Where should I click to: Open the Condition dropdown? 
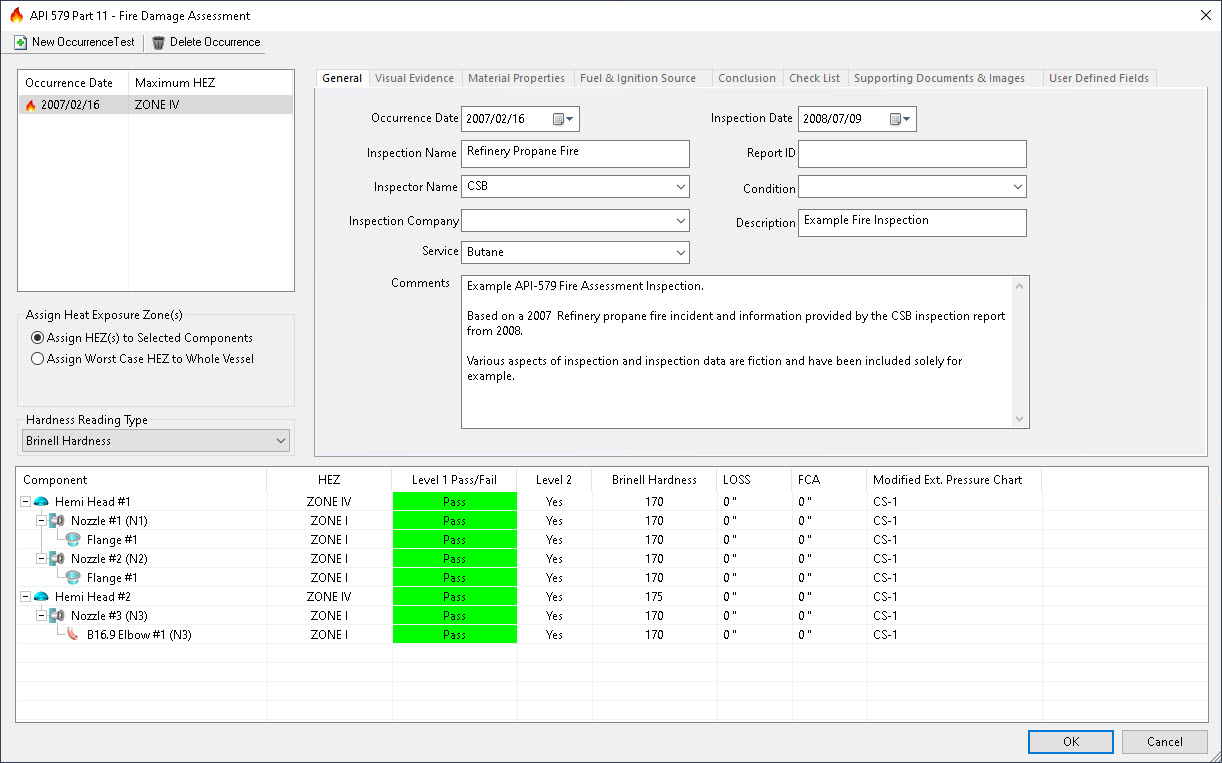click(x=1017, y=187)
